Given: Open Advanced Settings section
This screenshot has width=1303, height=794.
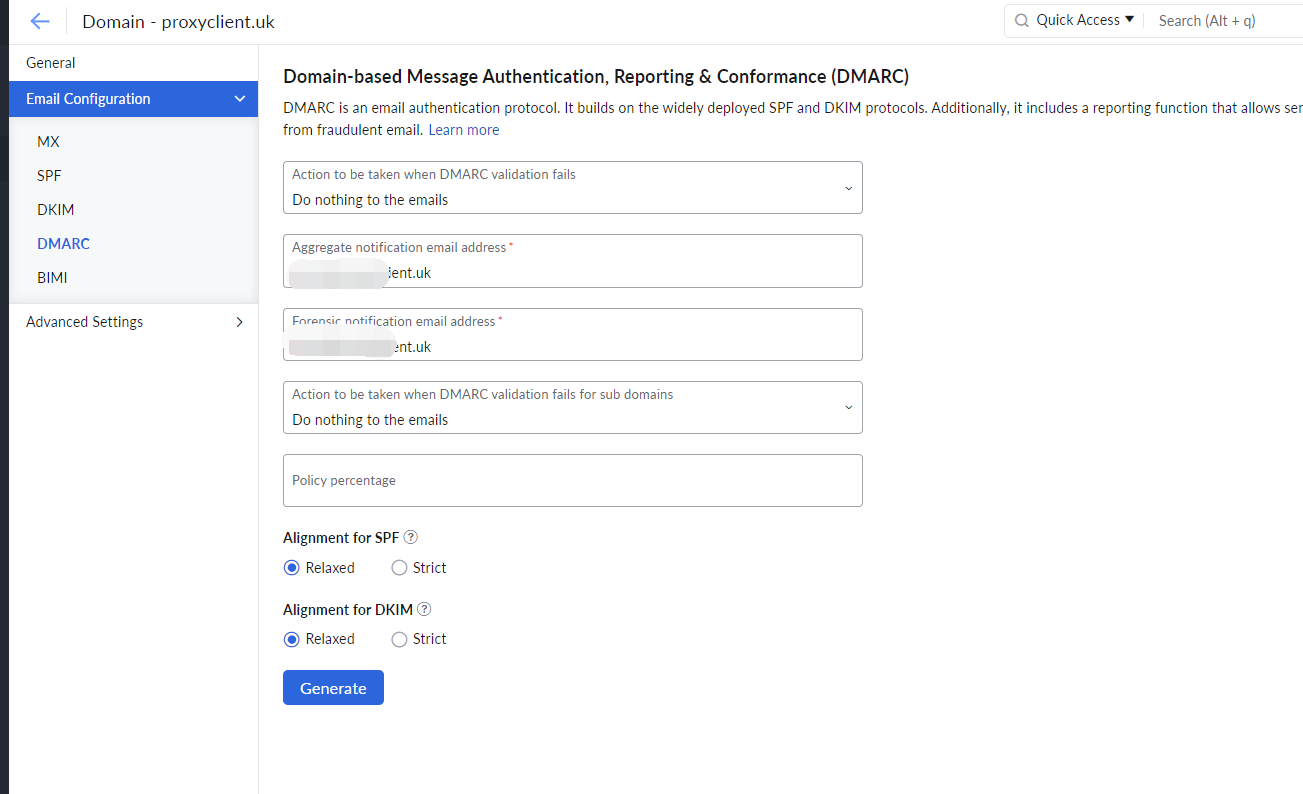Looking at the screenshot, I should click(133, 322).
